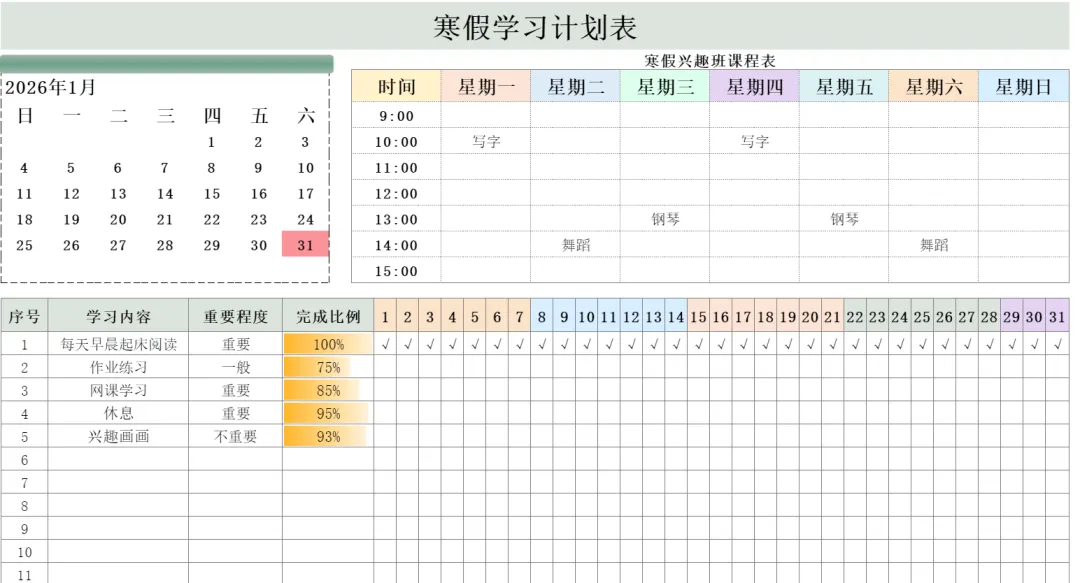The image size is (1080, 583).
Task: Click the 12:00 time cell
Action: click(x=396, y=194)
